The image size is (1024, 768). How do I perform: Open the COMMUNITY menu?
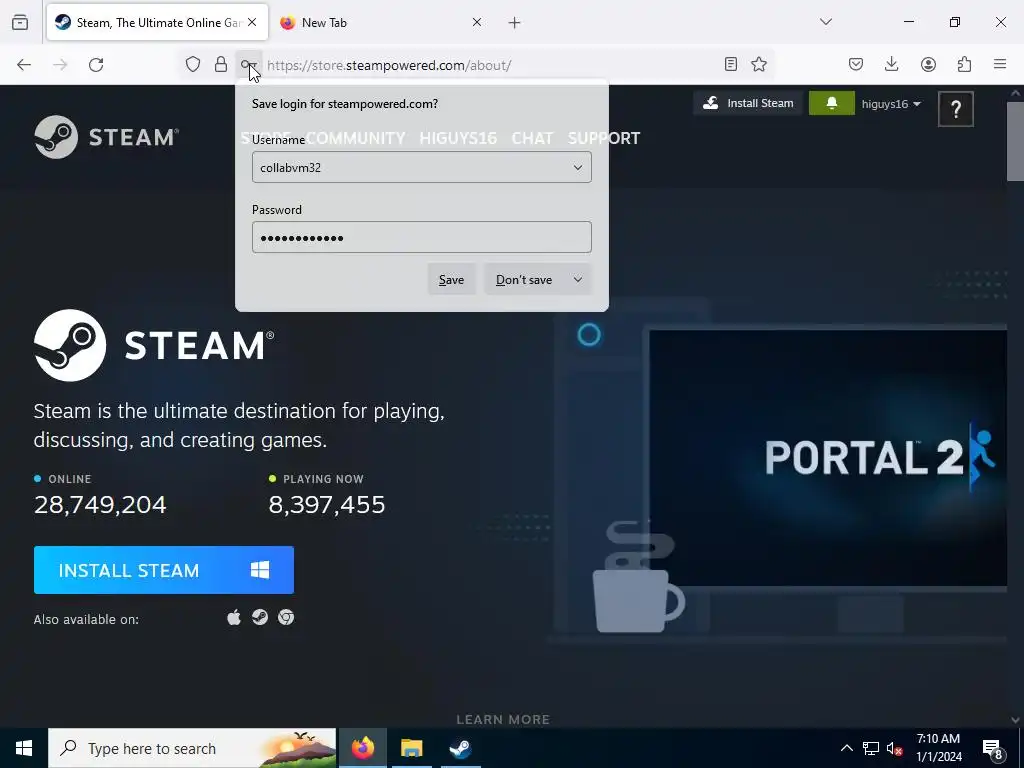pyautogui.click(x=356, y=138)
